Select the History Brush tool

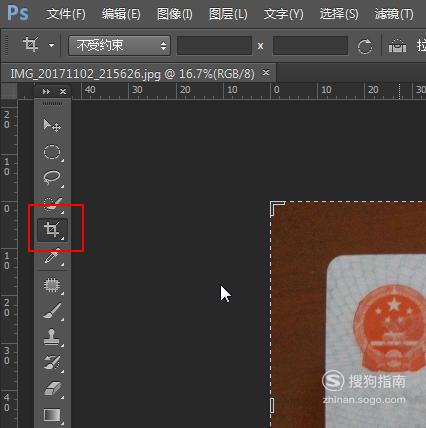pos(52,363)
